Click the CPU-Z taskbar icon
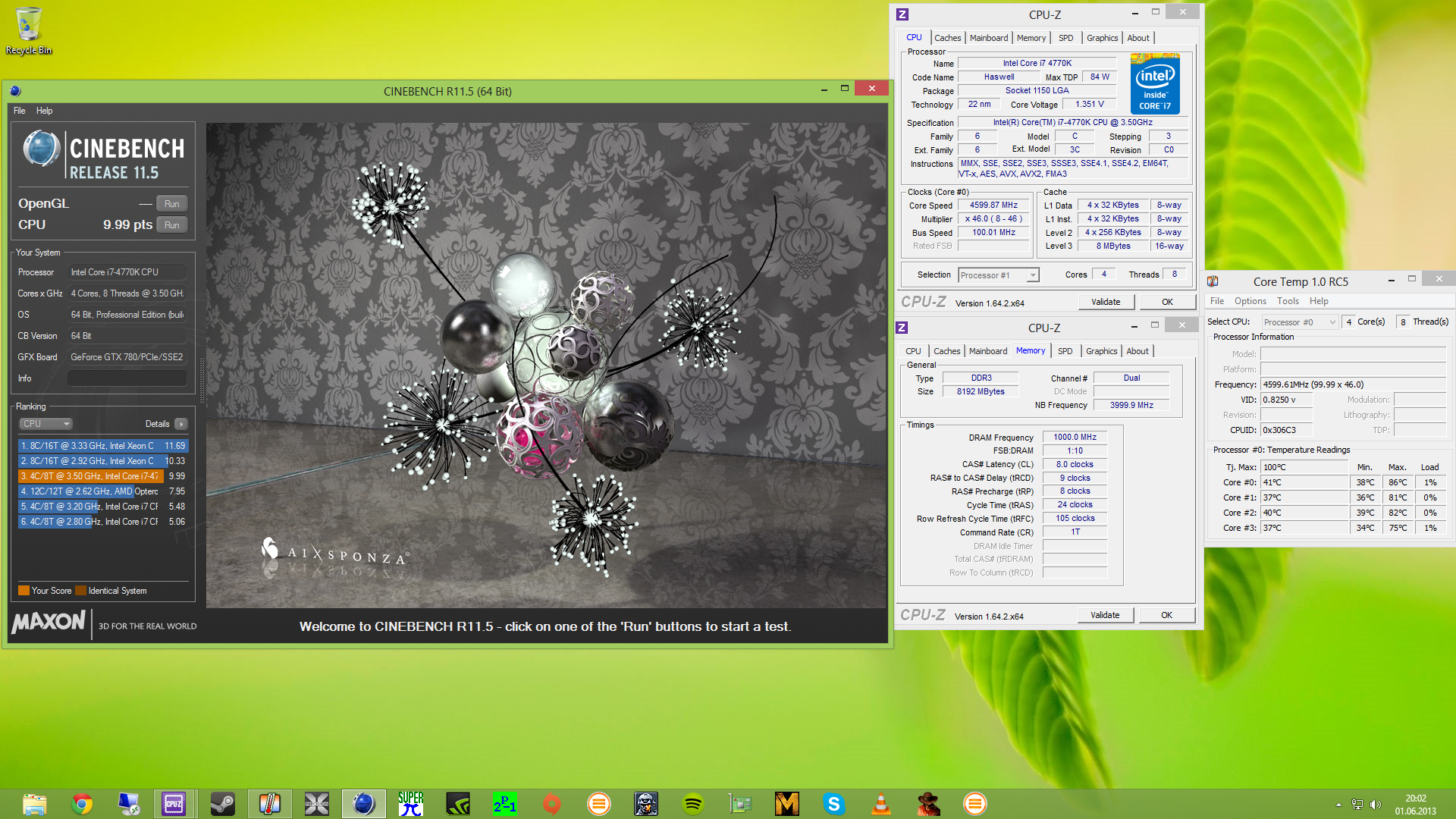This screenshot has width=1456, height=819. tap(174, 804)
